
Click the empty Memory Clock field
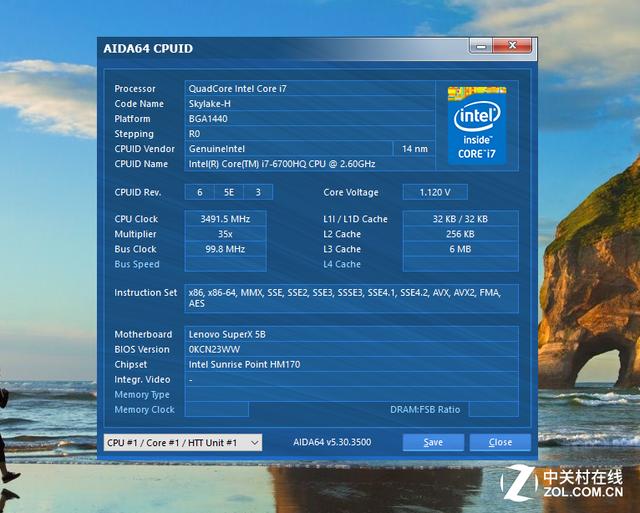(x=217, y=409)
